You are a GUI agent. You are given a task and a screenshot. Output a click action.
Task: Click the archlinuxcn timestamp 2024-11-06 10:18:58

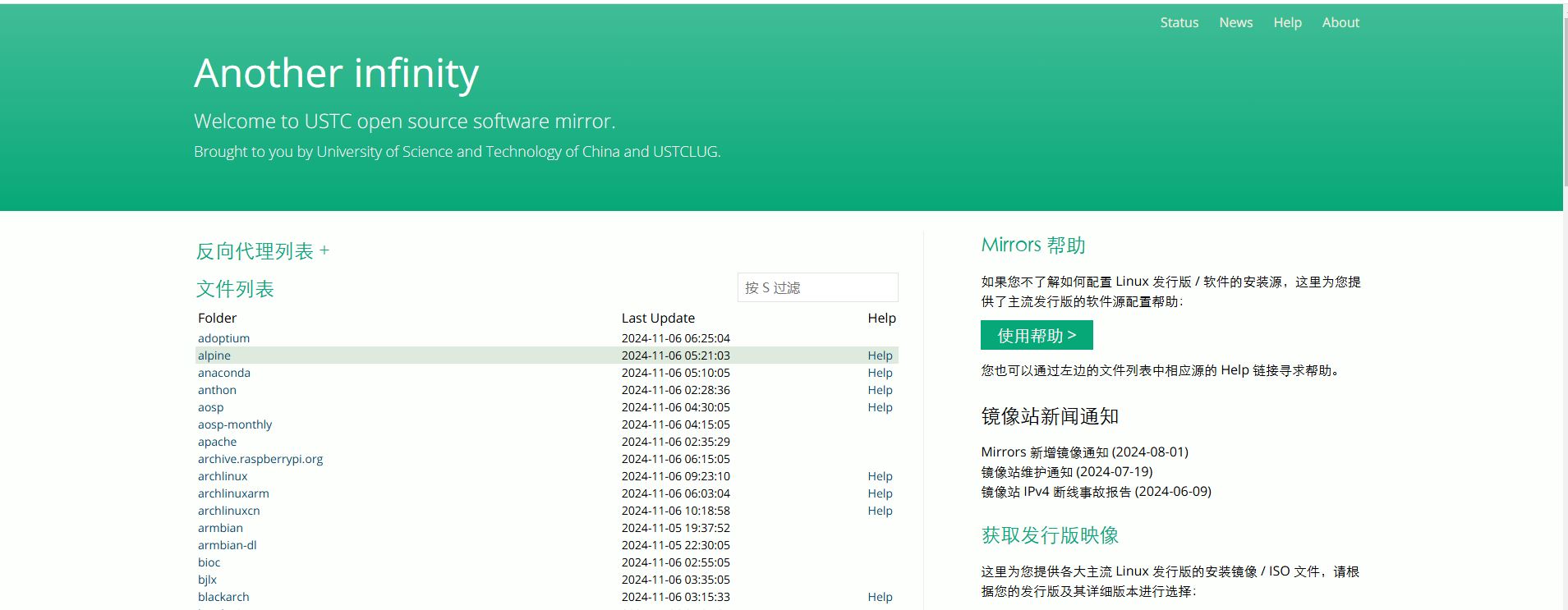point(675,511)
